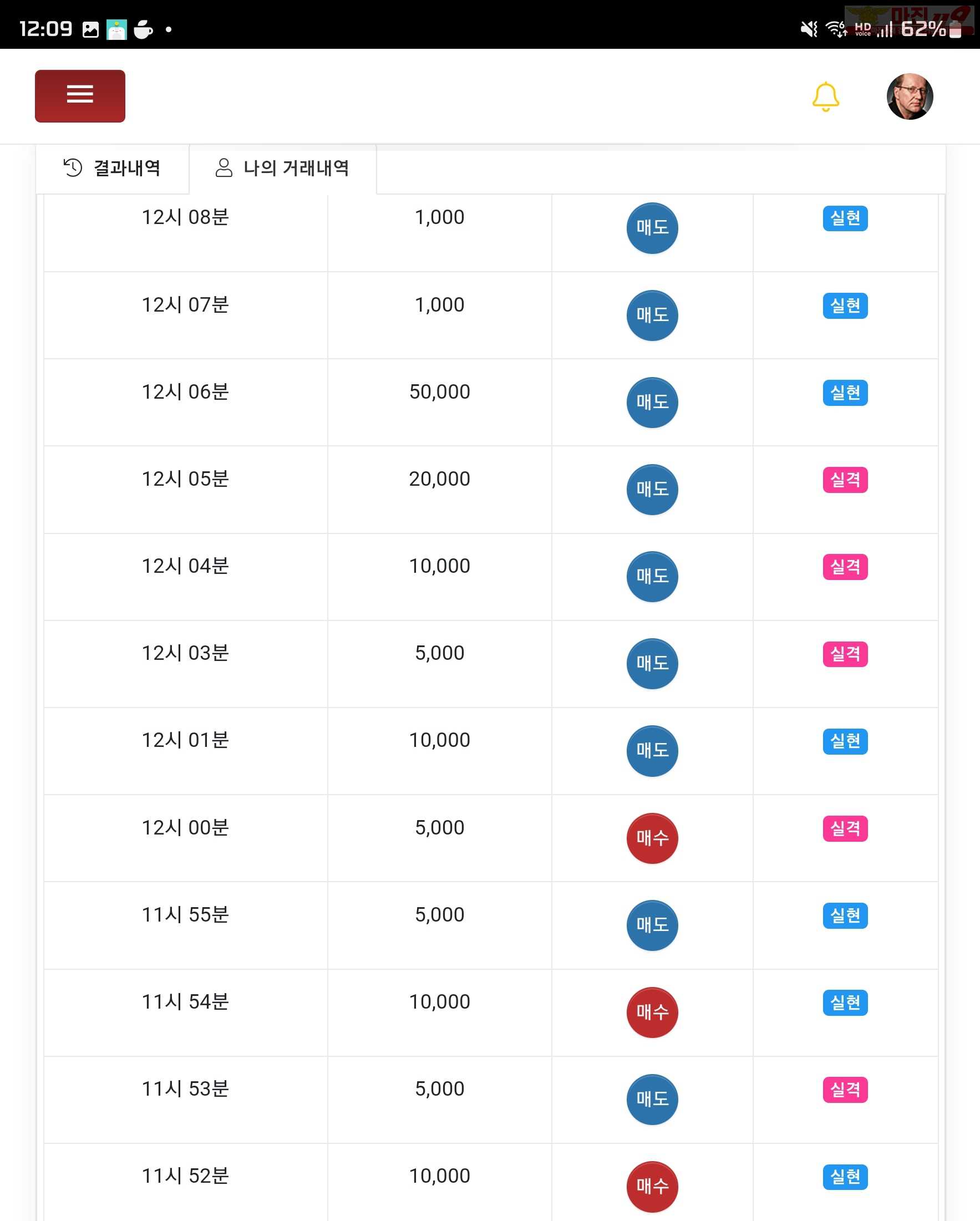Open the red hamburger menu
Viewport: 980px width, 1221px height.
click(80, 96)
